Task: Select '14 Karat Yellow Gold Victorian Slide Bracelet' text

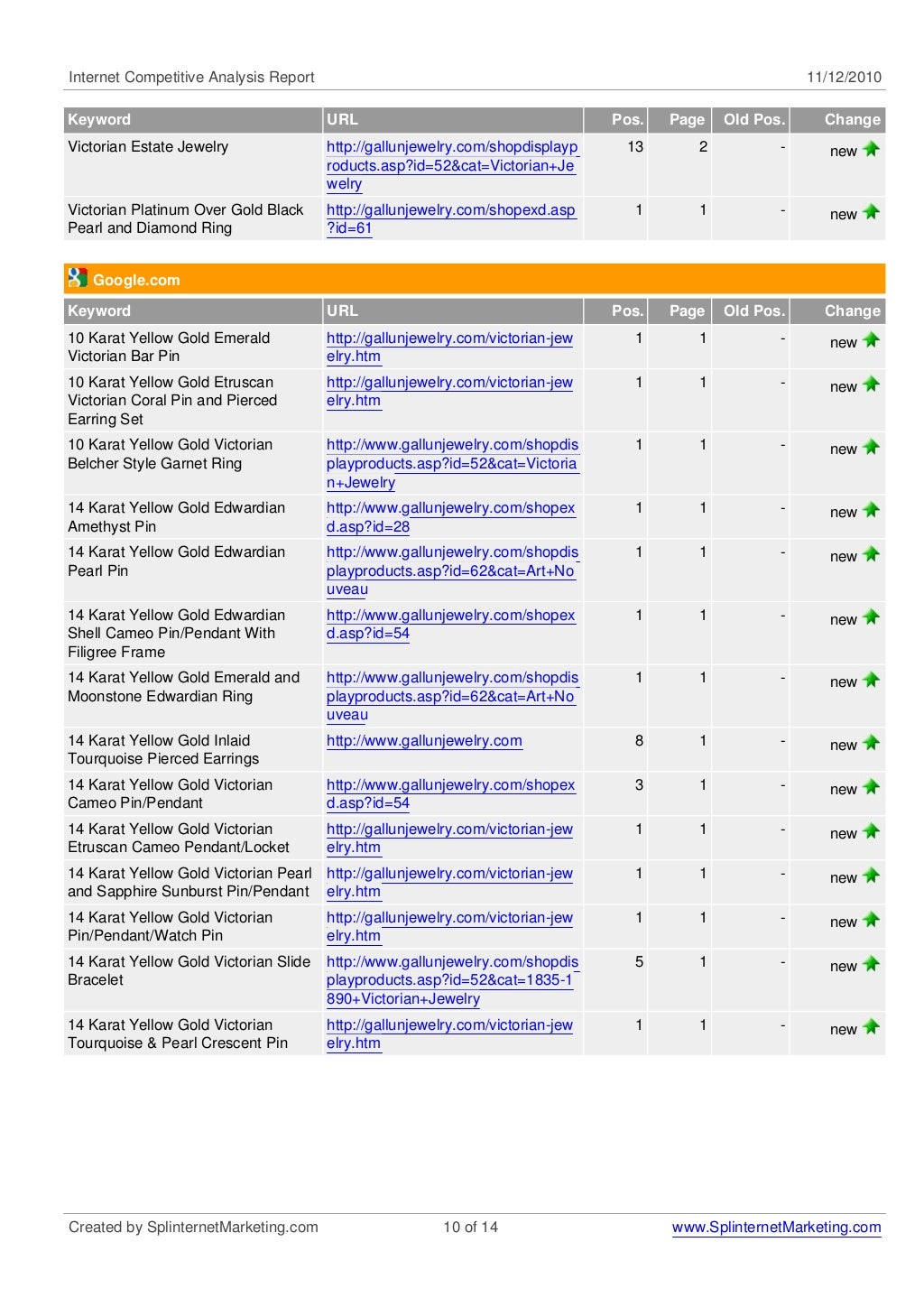Action: click(x=189, y=970)
